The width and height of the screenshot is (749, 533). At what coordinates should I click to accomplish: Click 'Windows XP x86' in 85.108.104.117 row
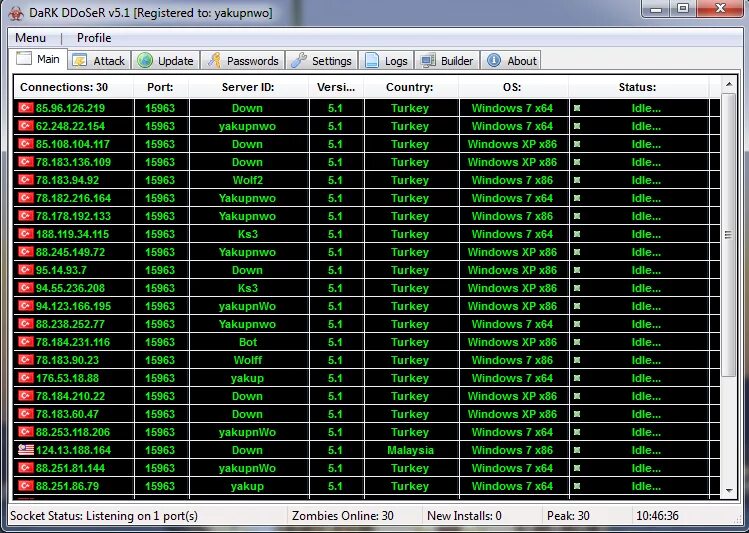pos(512,144)
